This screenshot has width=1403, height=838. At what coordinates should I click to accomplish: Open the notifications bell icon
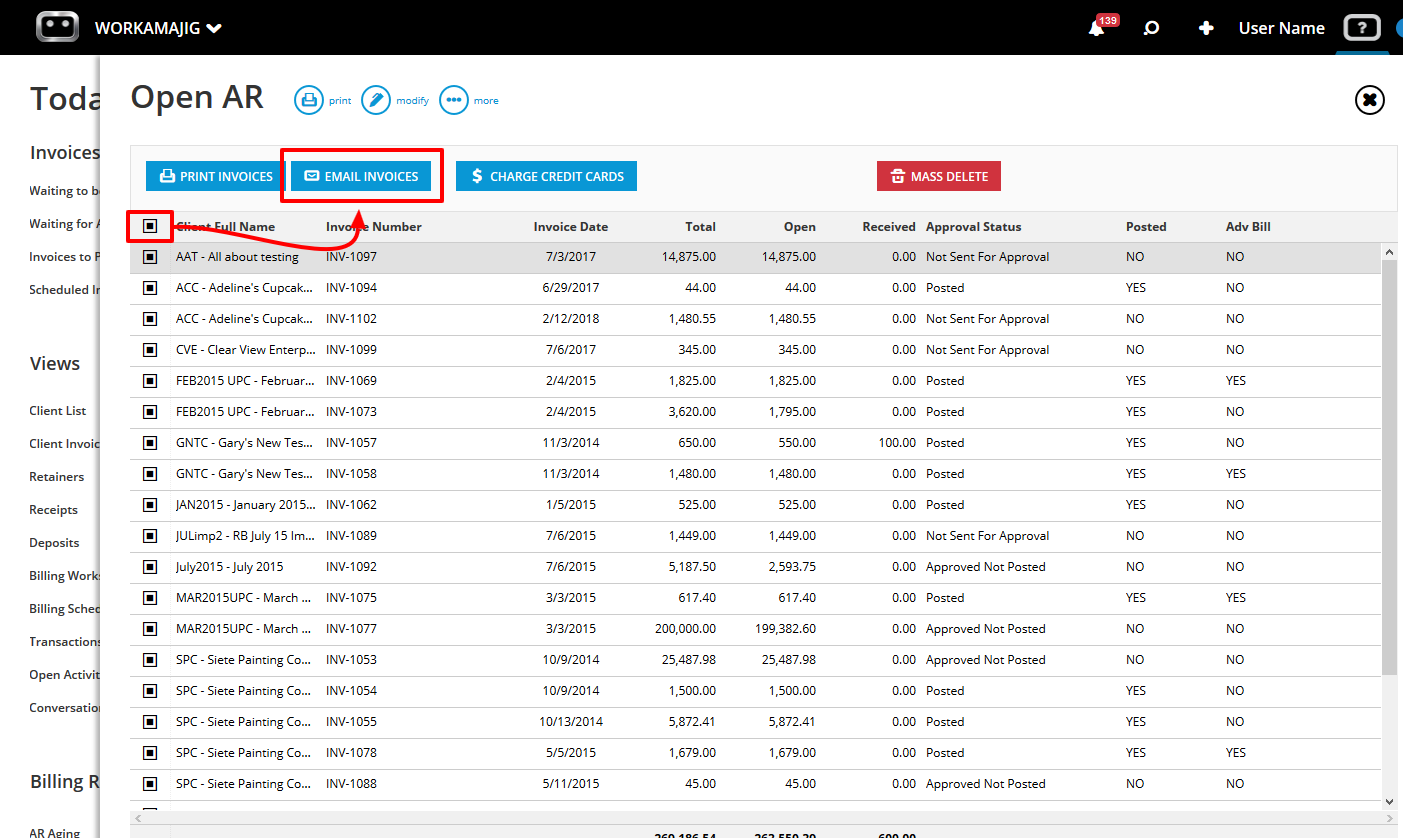pos(1097,28)
